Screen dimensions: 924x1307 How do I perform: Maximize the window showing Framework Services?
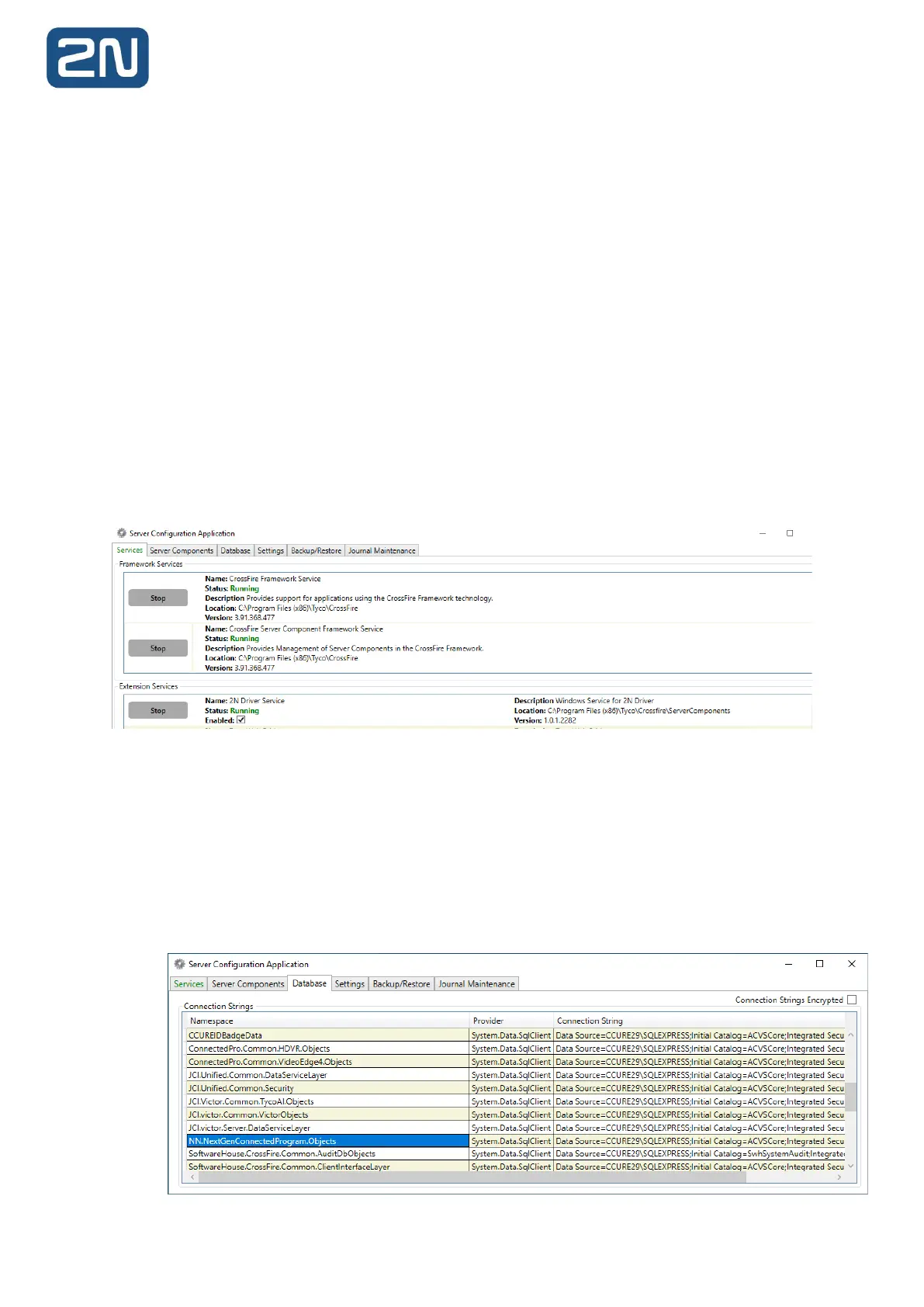[x=790, y=533]
